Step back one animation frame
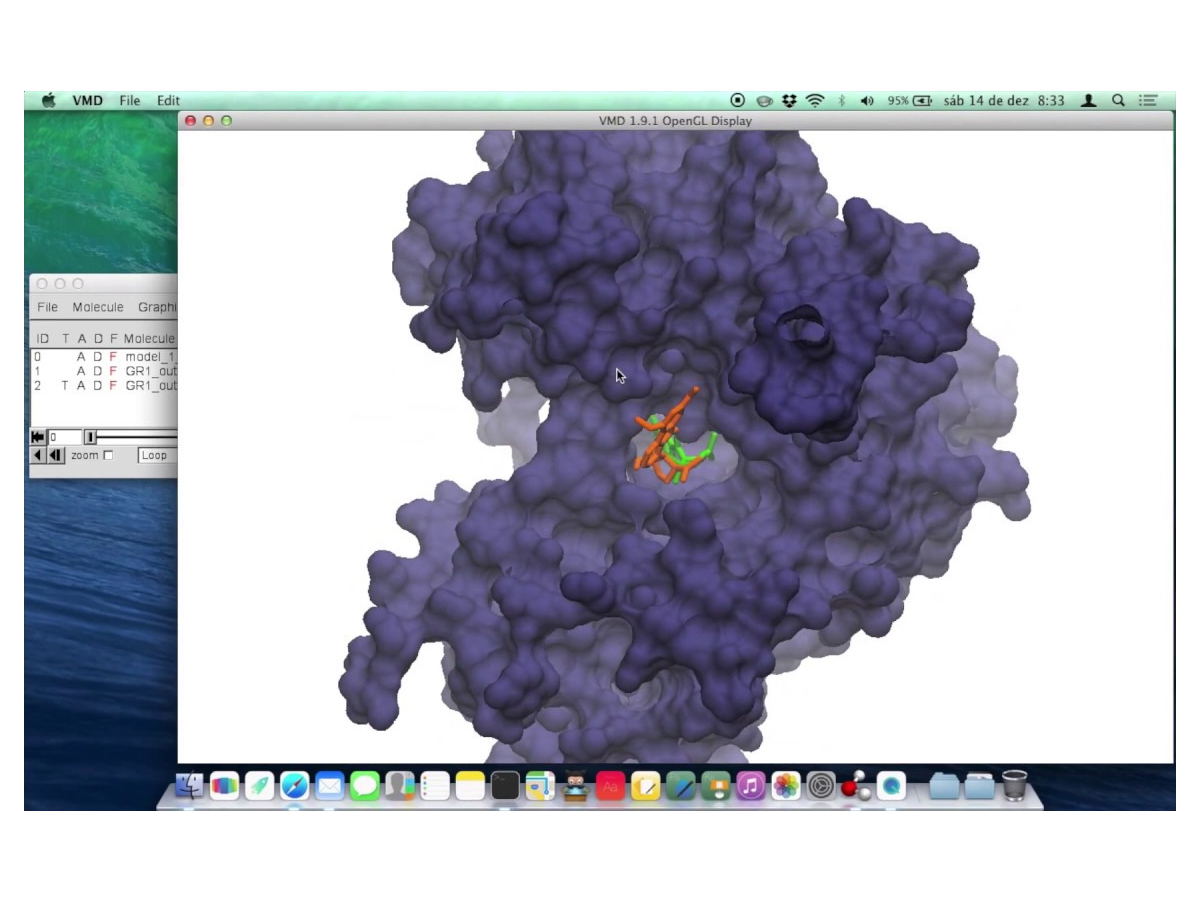 click(55, 456)
